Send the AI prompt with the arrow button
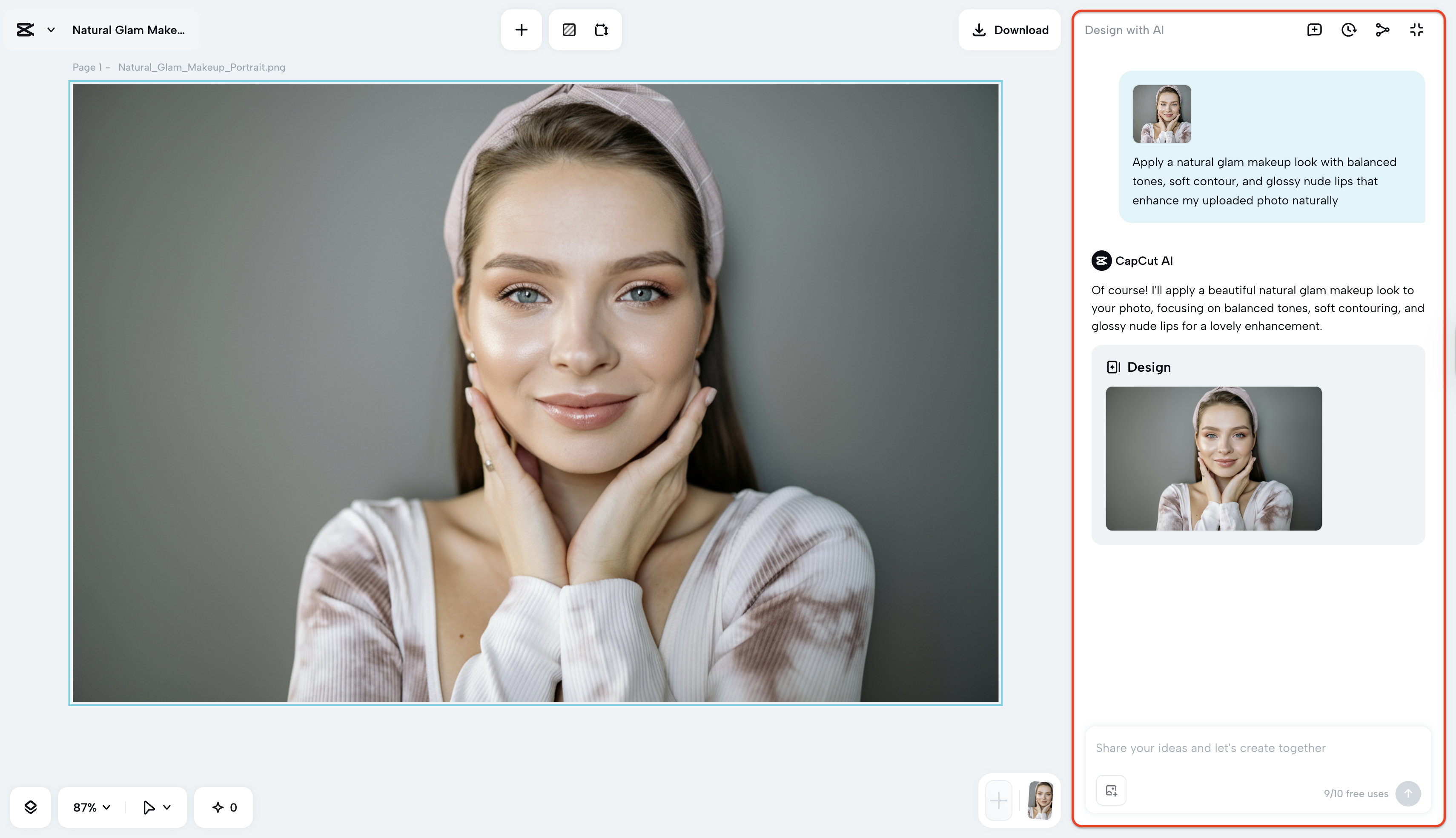 [1408, 794]
